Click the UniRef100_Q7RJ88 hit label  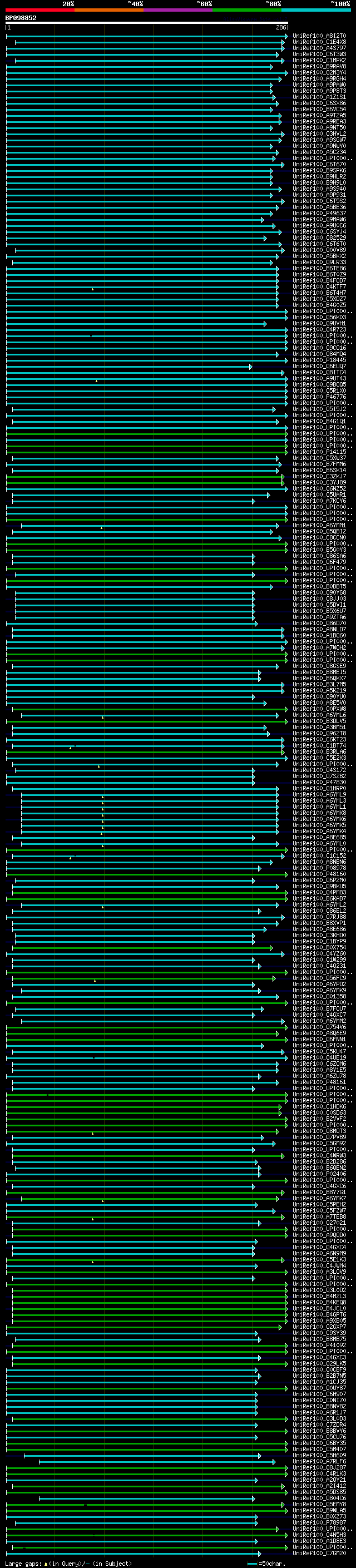(319, 917)
